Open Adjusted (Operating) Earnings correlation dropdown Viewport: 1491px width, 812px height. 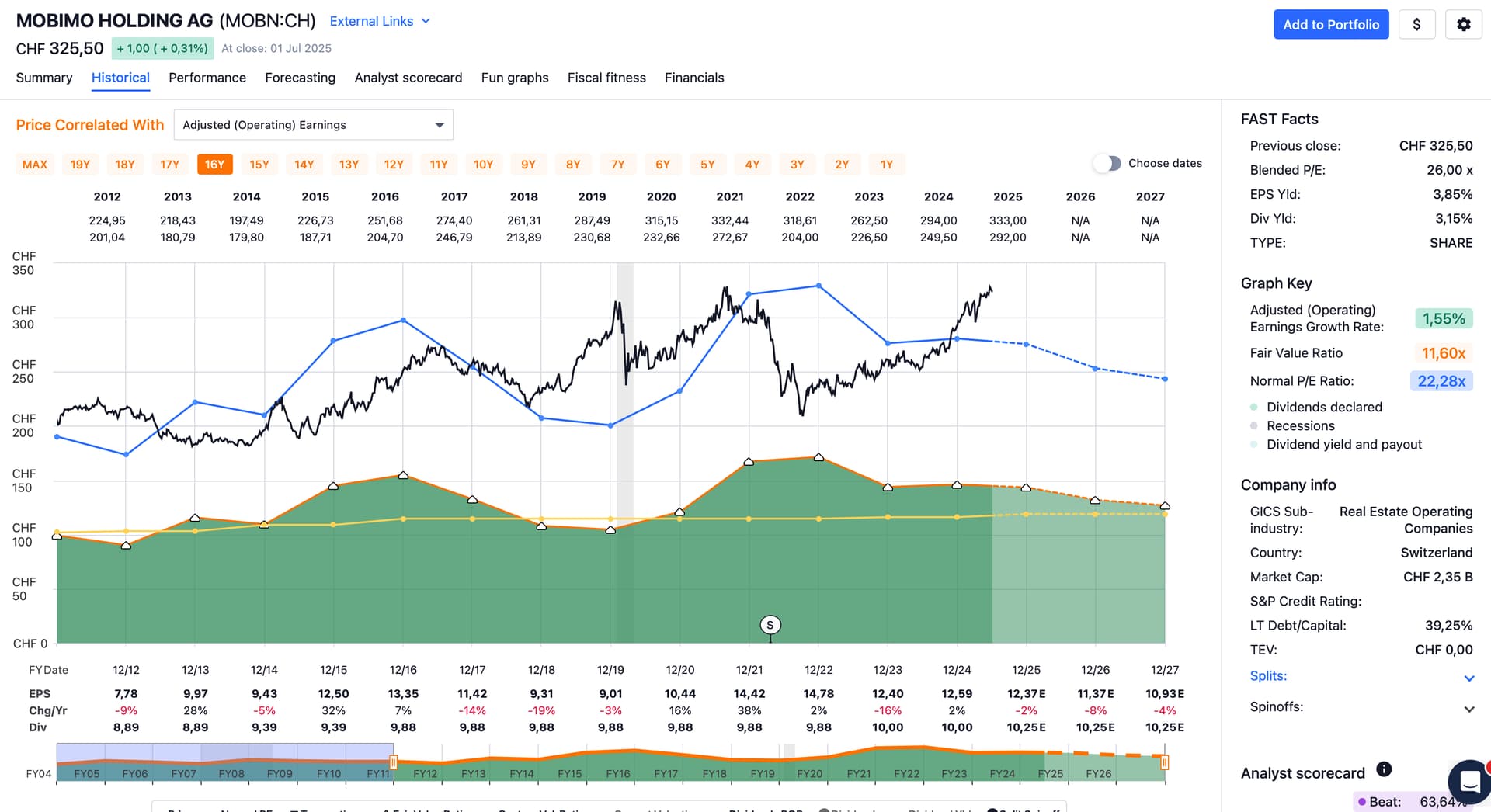[313, 125]
